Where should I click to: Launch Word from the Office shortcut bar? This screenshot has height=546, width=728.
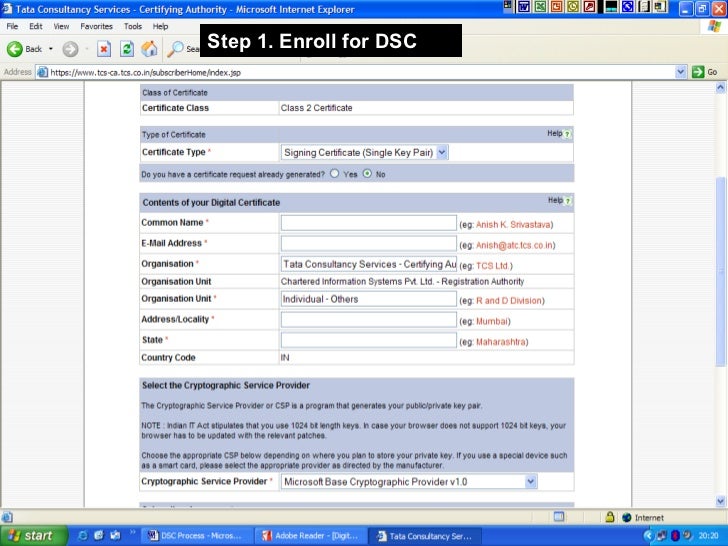[x=524, y=7]
